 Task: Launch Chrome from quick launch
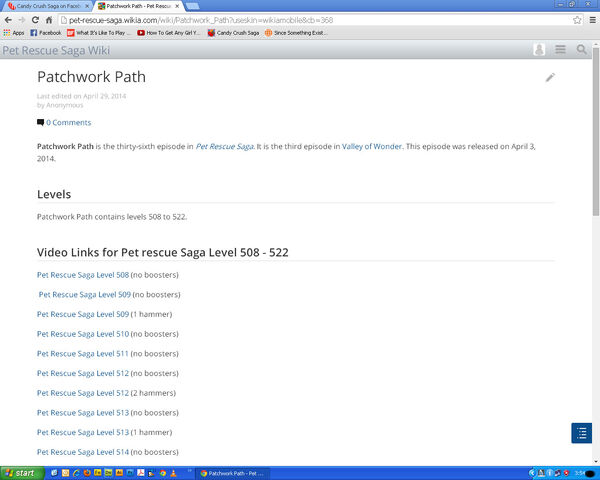click(163, 473)
